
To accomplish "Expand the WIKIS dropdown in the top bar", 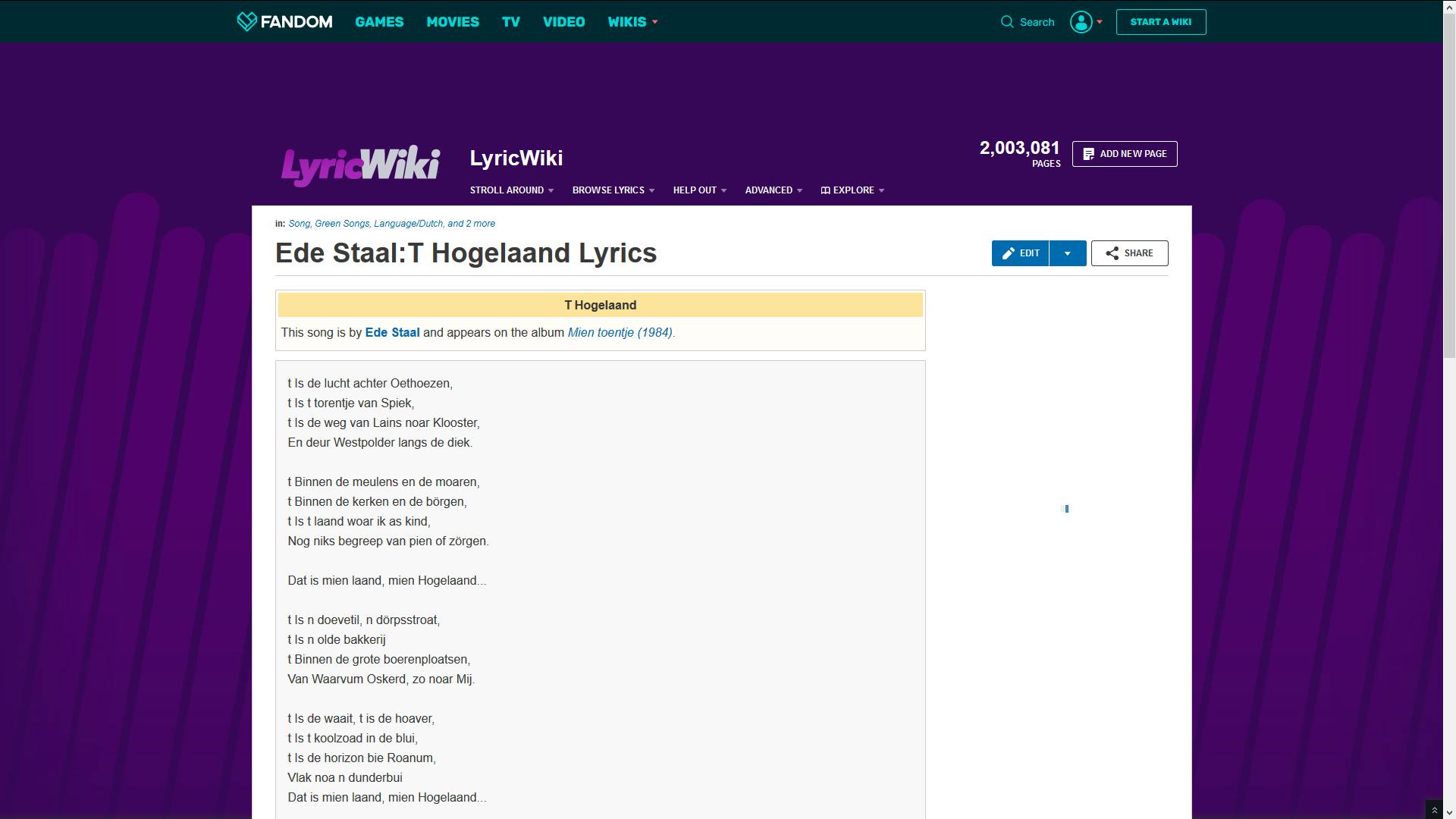I will (632, 21).
